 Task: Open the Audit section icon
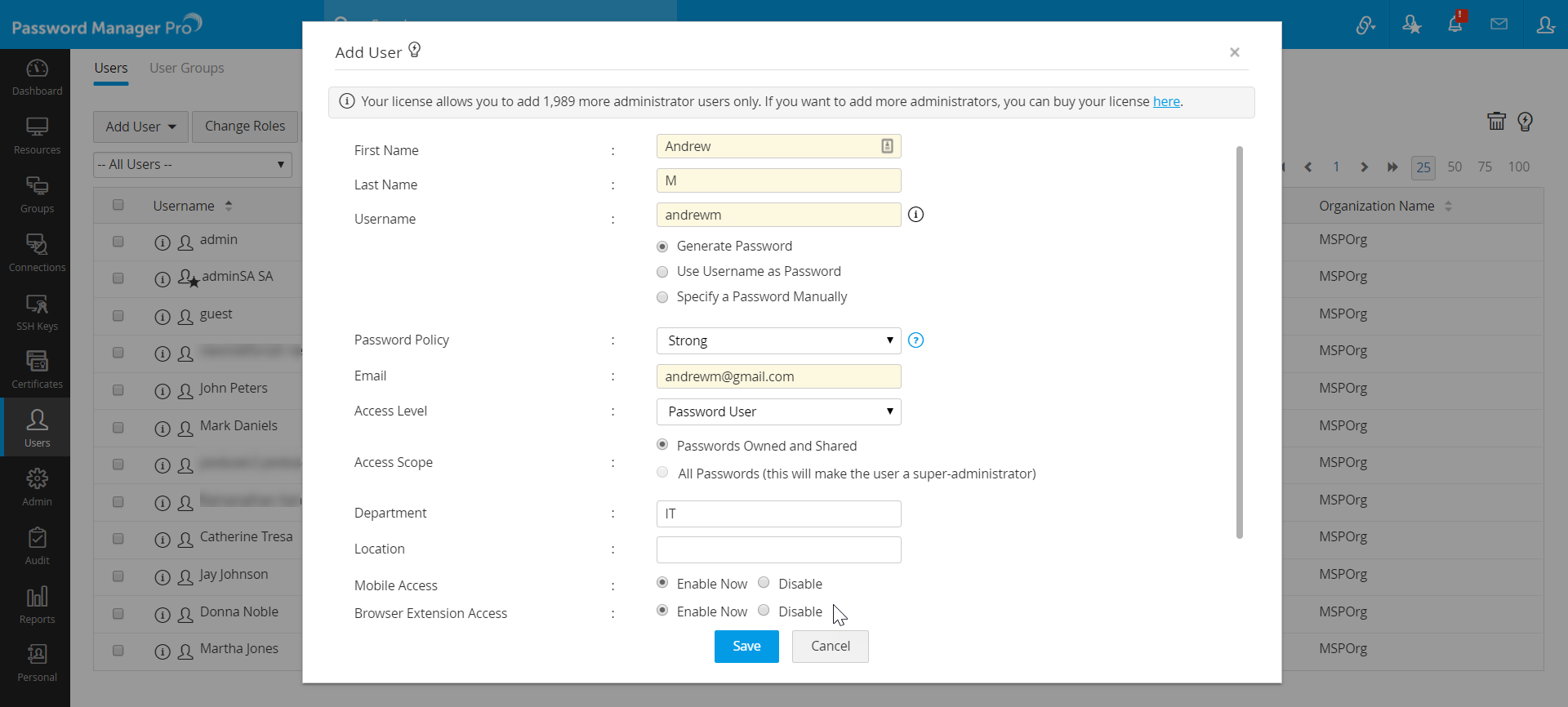click(x=37, y=546)
